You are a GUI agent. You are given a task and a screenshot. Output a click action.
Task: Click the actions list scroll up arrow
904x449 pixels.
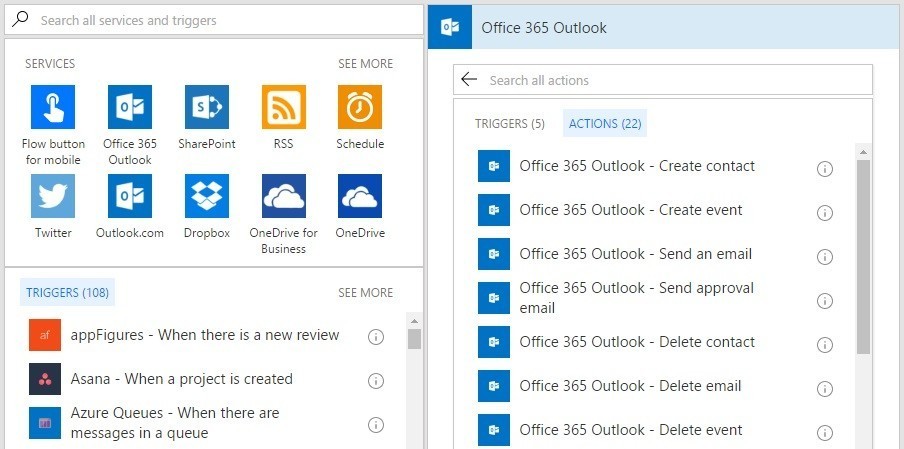coord(863,152)
